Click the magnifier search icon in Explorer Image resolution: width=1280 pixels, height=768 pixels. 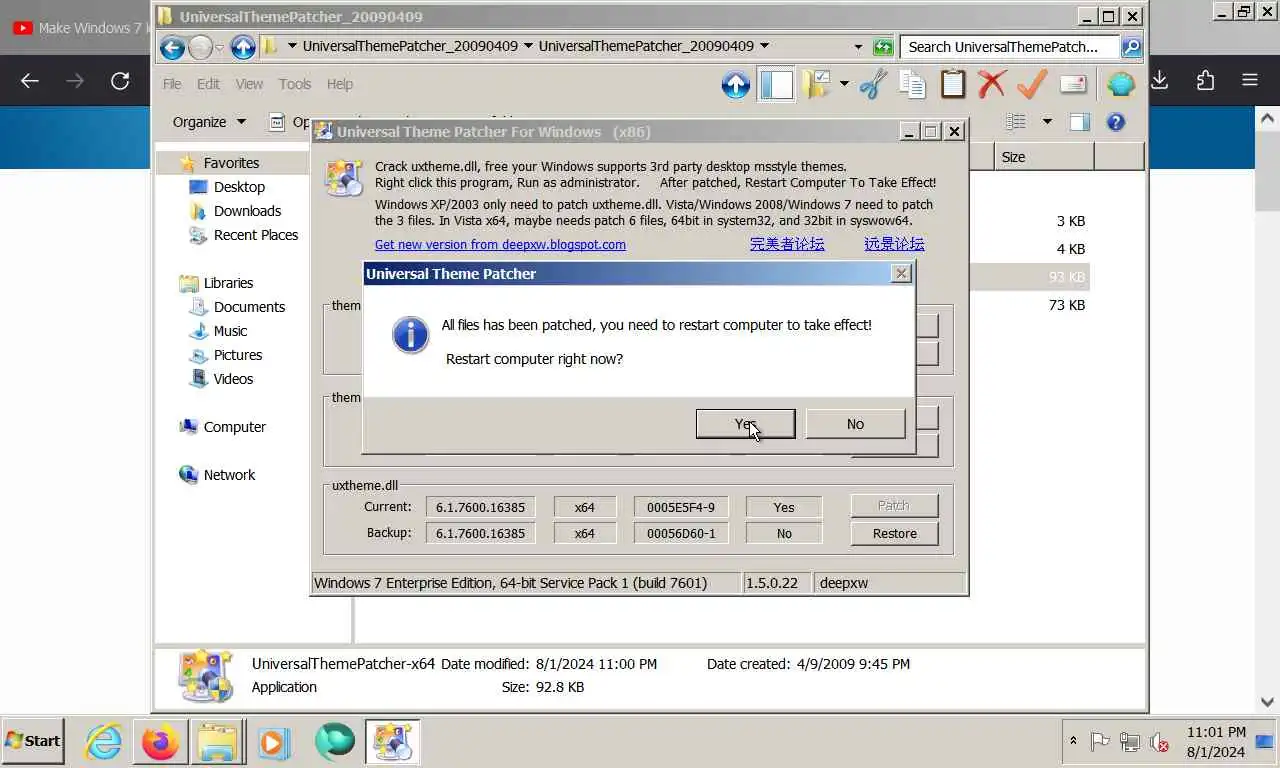click(x=1131, y=47)
